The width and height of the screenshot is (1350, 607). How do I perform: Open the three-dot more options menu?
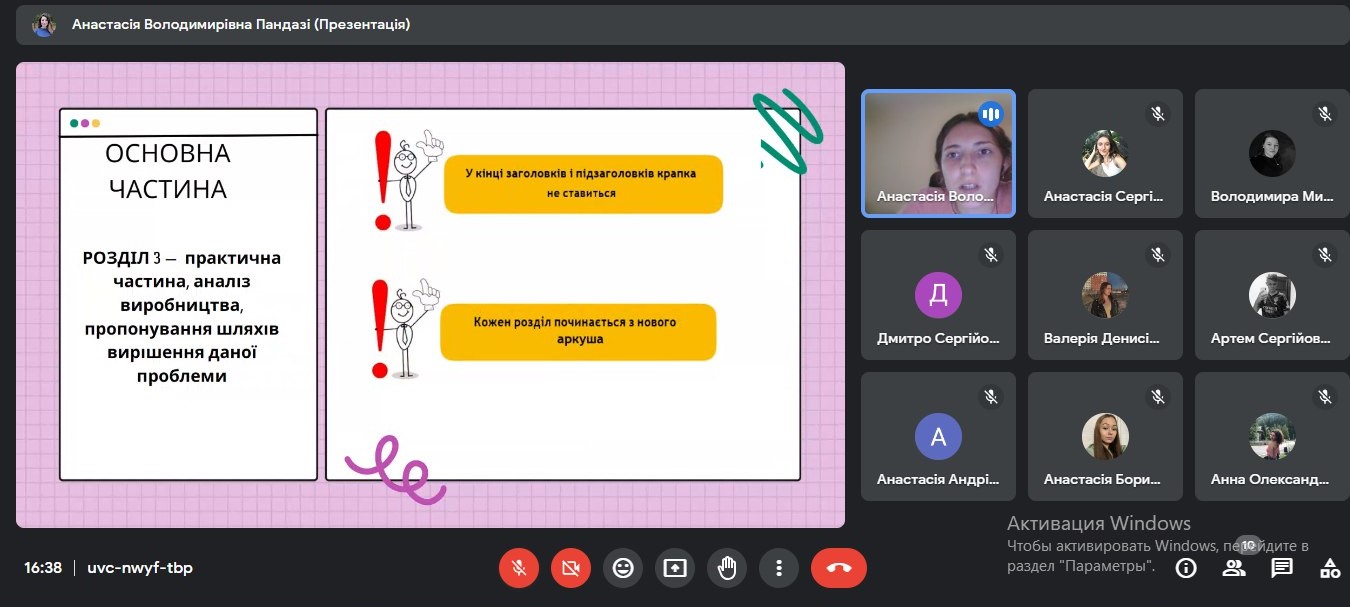pyautogui.click(x=779, y=568)
